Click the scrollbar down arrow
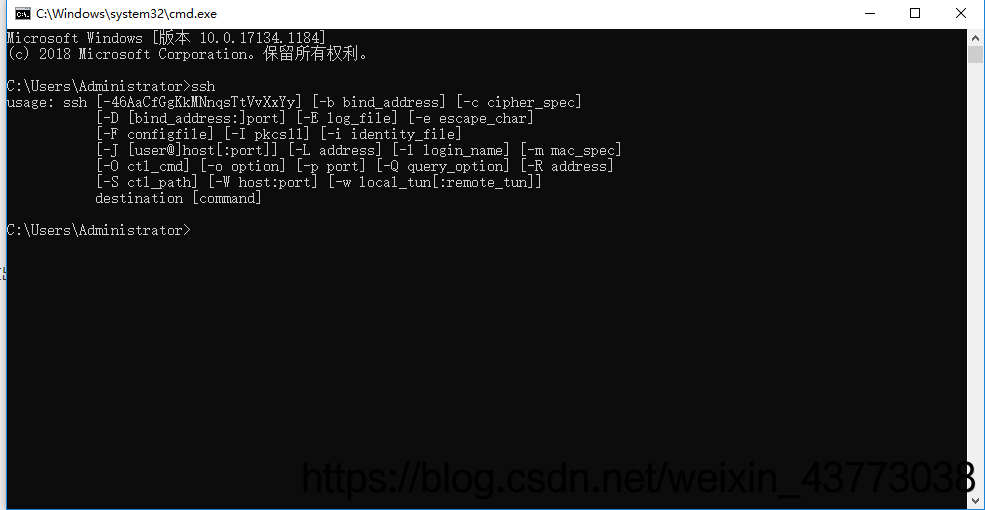This screenshot has width=985, height=510. (975, 501)
